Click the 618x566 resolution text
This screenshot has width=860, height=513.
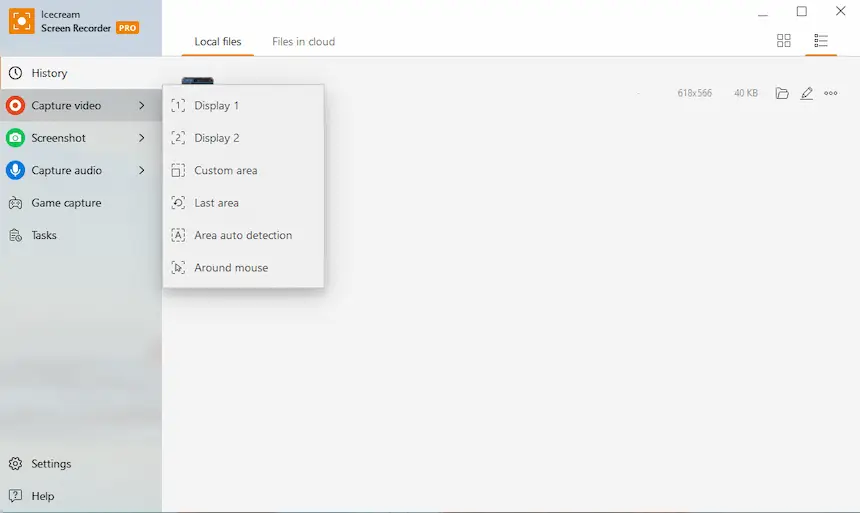[694, 93]
